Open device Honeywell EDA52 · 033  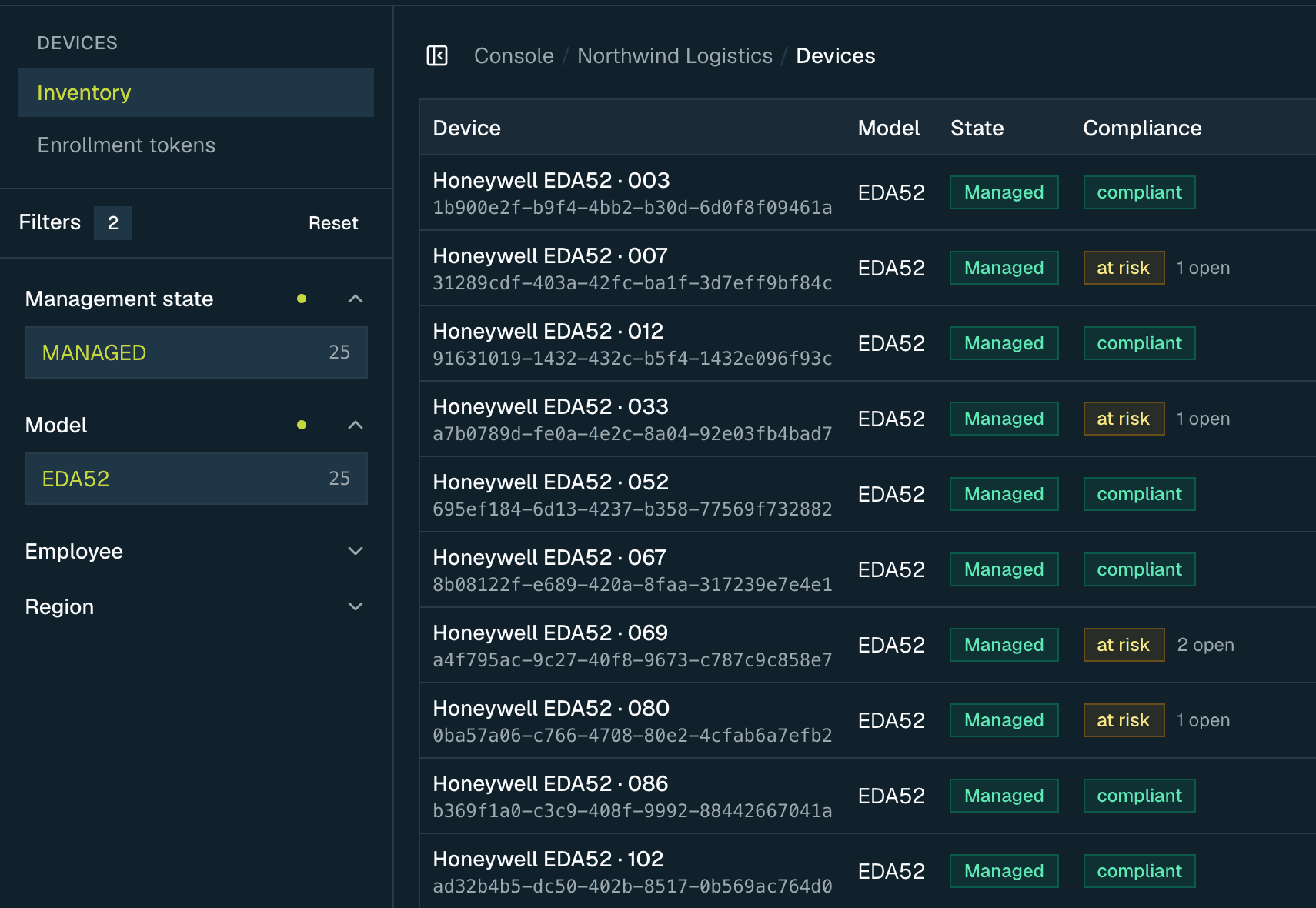[550, 406]
